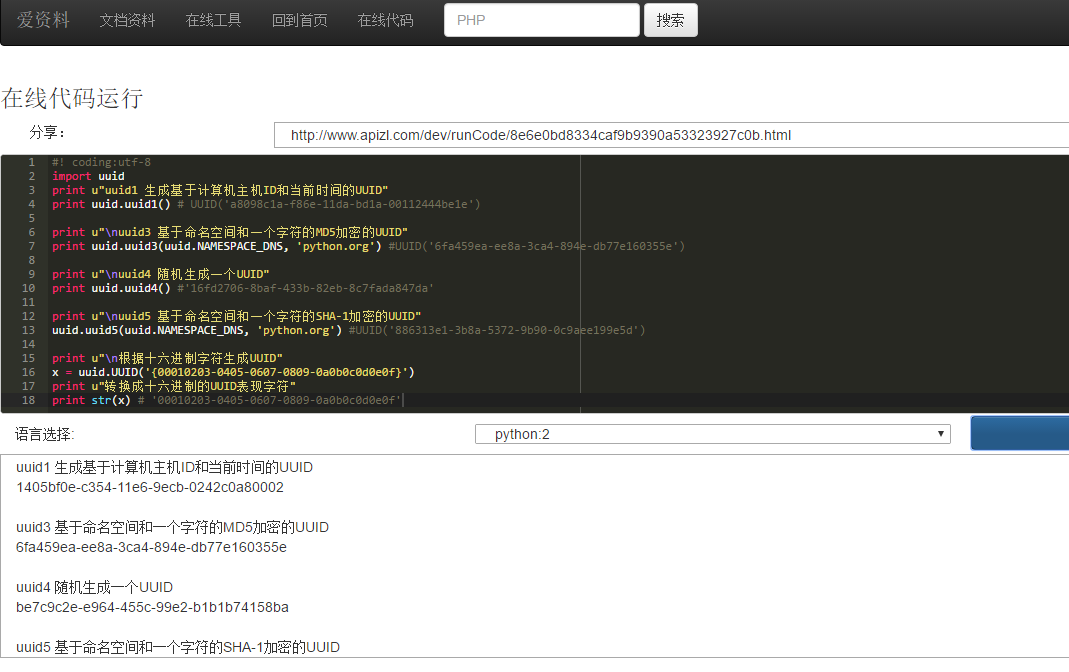
Task: Select the 文档资料 menu item
Action: coord(127,20)
